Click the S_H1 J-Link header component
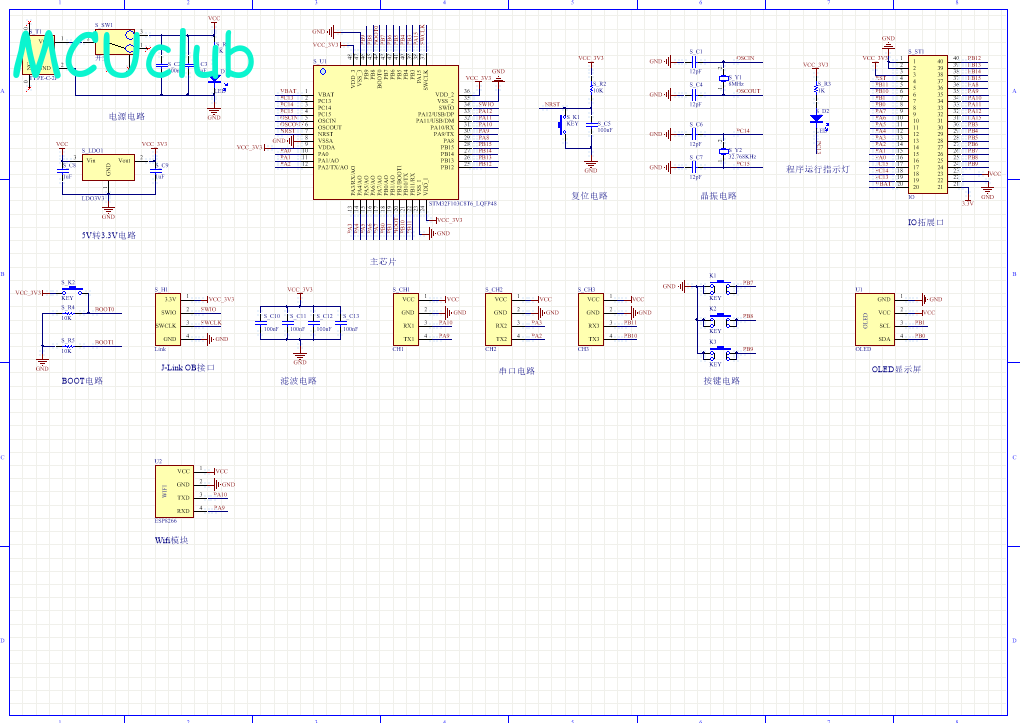1020x723 pixels. pyautogui.click(x=168, y=320)
